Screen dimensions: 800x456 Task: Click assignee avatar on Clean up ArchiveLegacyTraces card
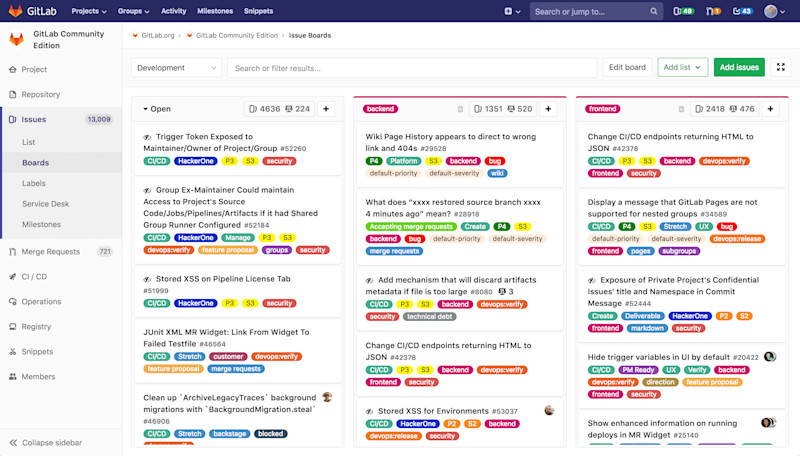[x=327, y=397]
